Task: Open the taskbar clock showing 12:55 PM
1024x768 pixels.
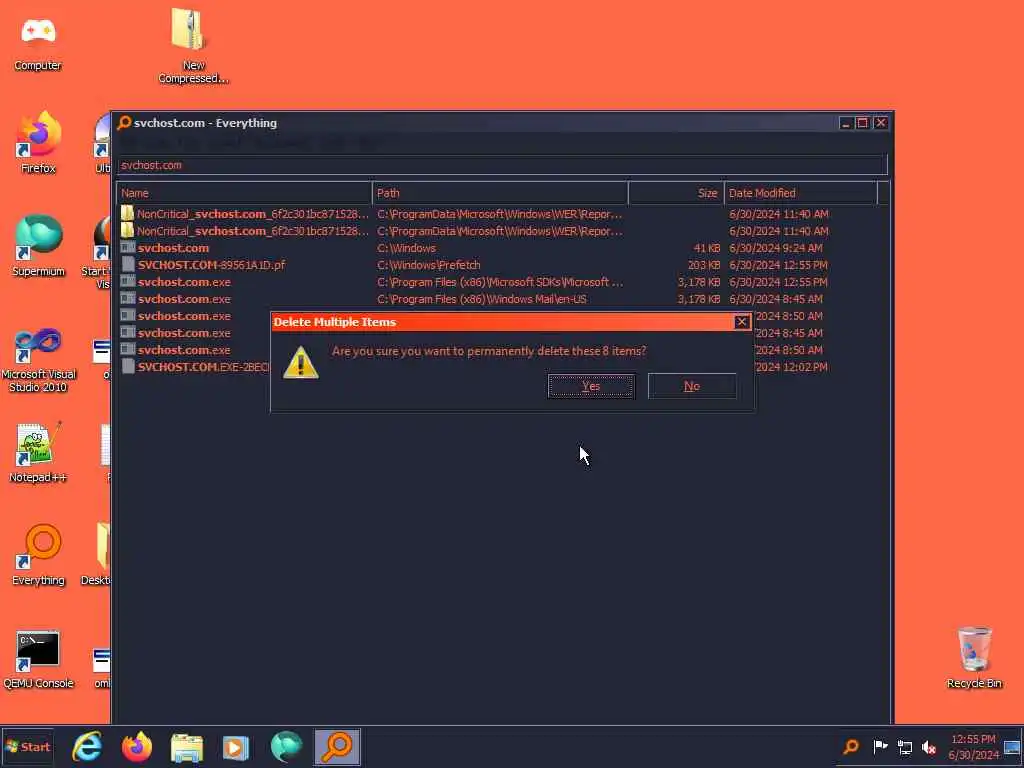Action: (x=973, y=747)
